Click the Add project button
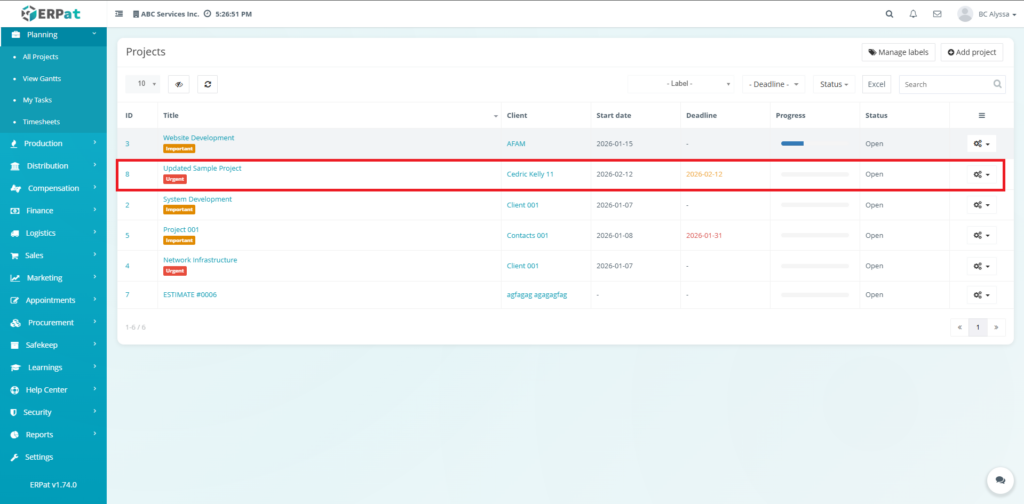 pyautogui.click(x=971, y=52)
